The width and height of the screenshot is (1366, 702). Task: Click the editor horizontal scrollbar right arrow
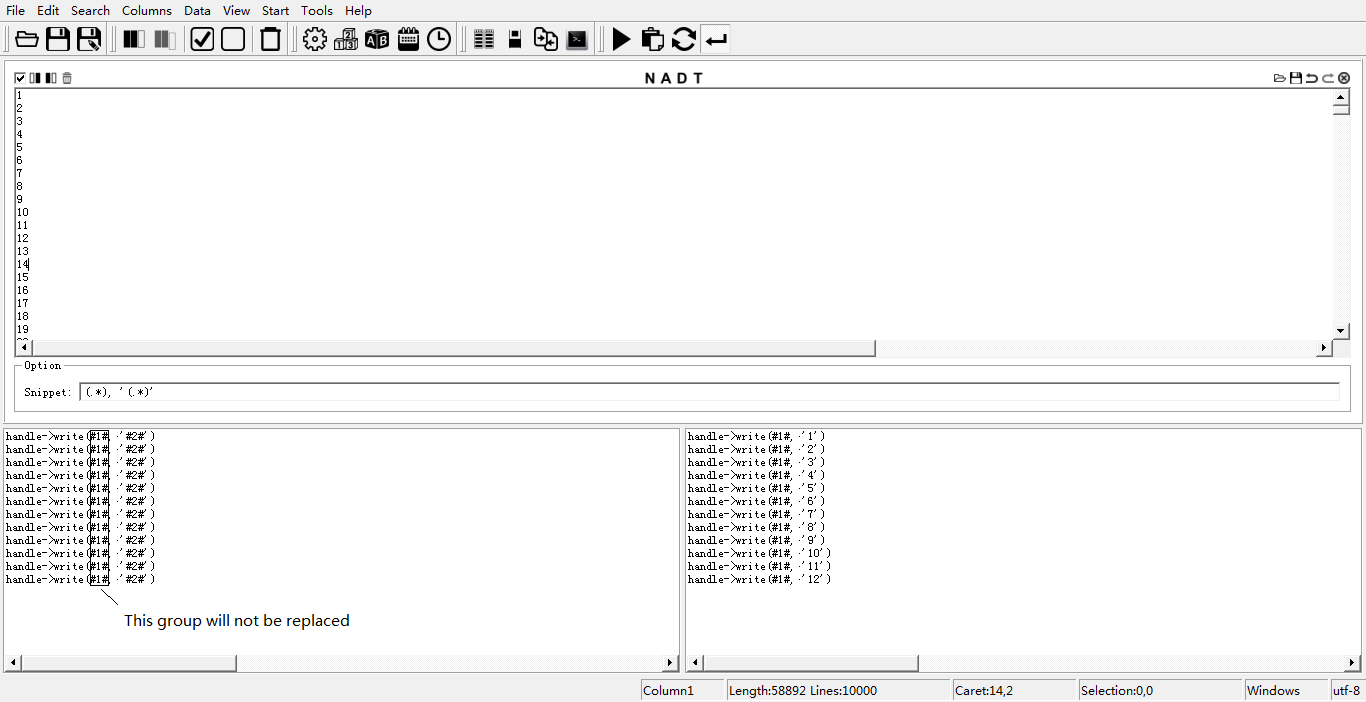click(x=1324, y=348)
